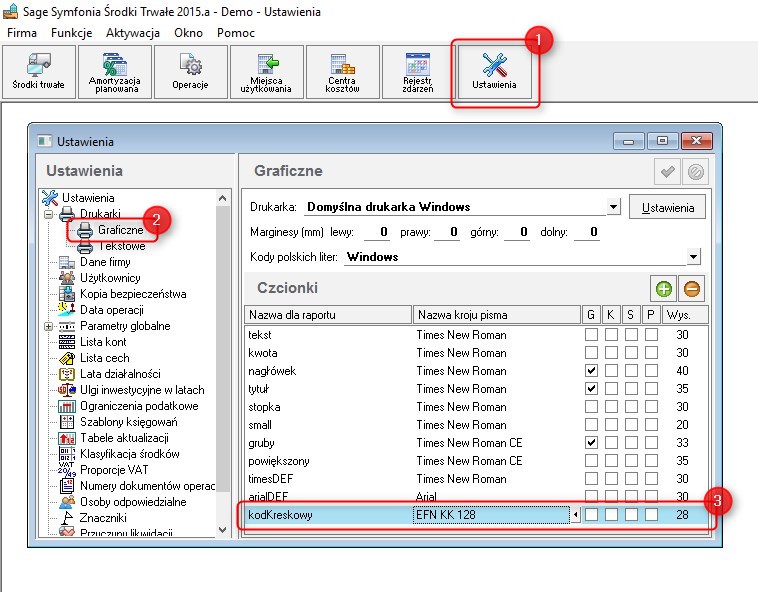Open Tabele aktualizacji tree item
Viewport: 758px width, 592px height.
124,437
